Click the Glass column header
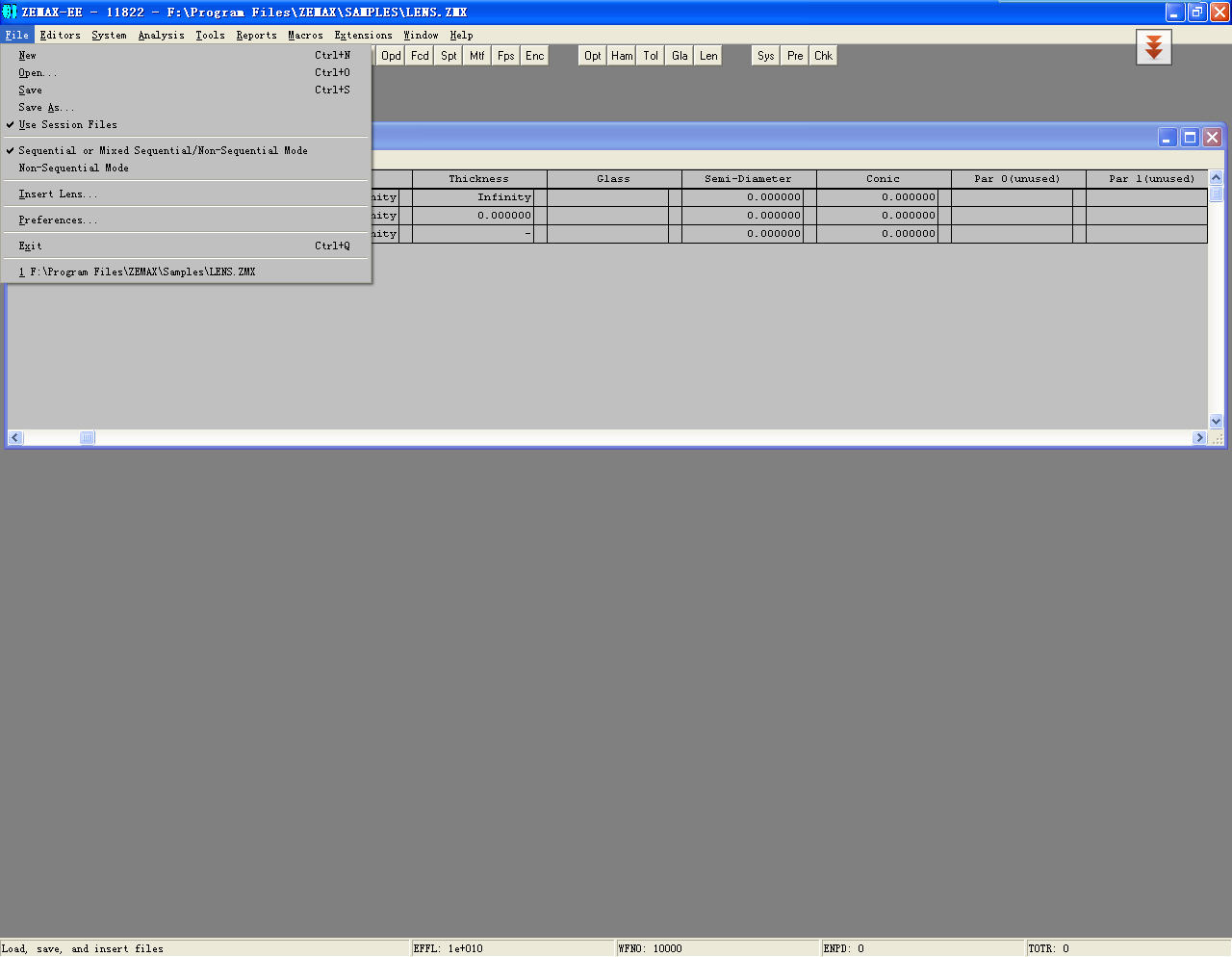The width and height of the screenshot is (1232, 957). [614, 179]
